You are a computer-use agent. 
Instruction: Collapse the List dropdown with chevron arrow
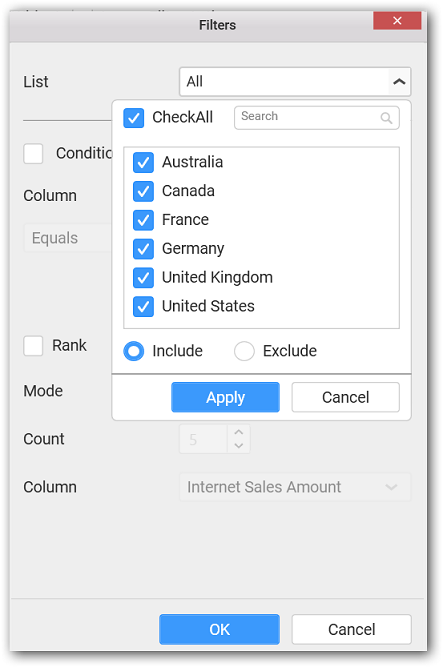click(399, 81)
